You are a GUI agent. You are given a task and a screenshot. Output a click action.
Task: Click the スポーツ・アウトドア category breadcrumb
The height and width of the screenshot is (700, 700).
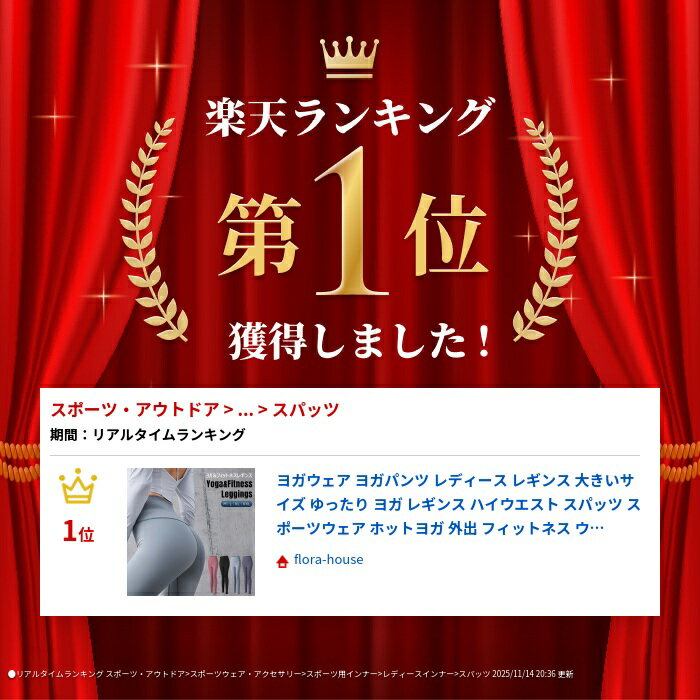[135, 409]
